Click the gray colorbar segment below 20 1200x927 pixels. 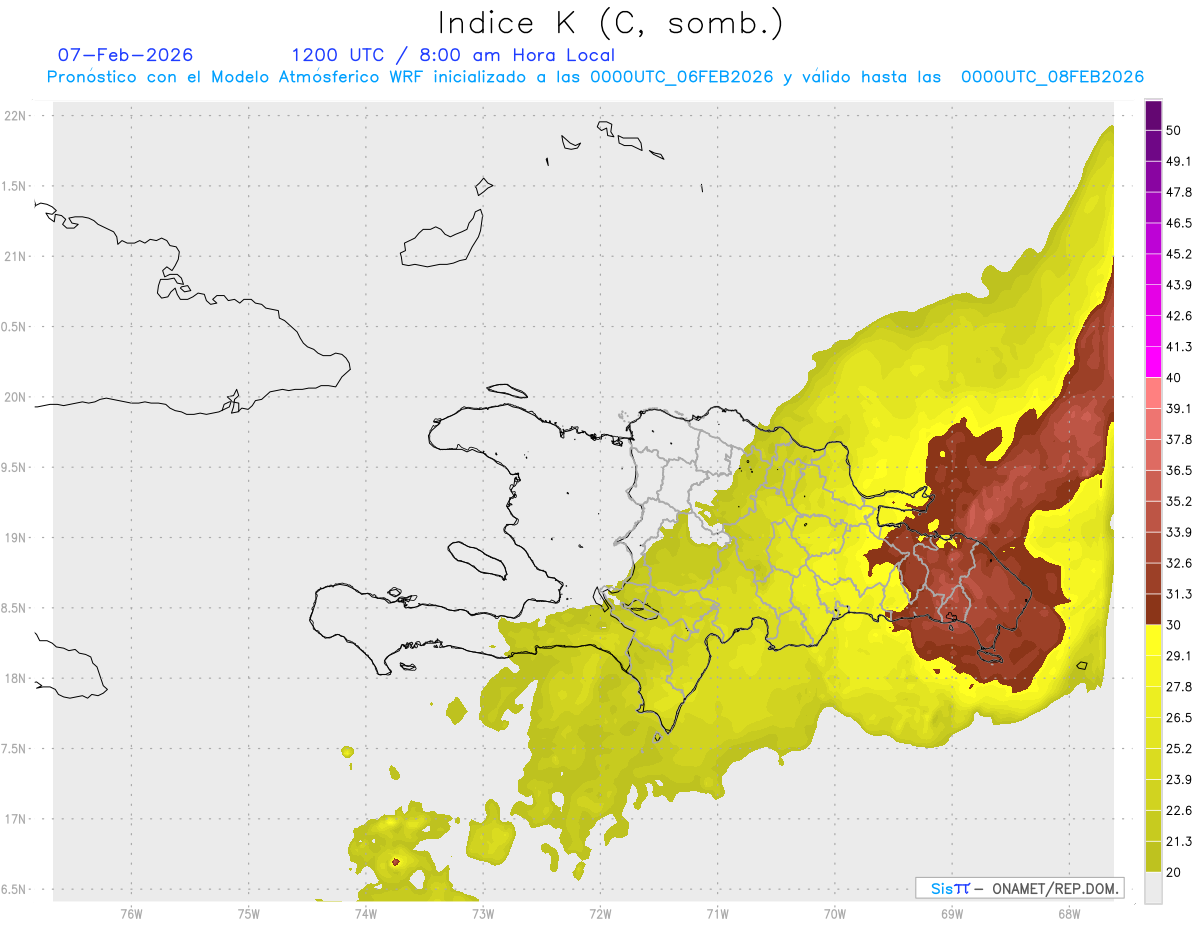pyautogui.click(x=1153, y=888)
